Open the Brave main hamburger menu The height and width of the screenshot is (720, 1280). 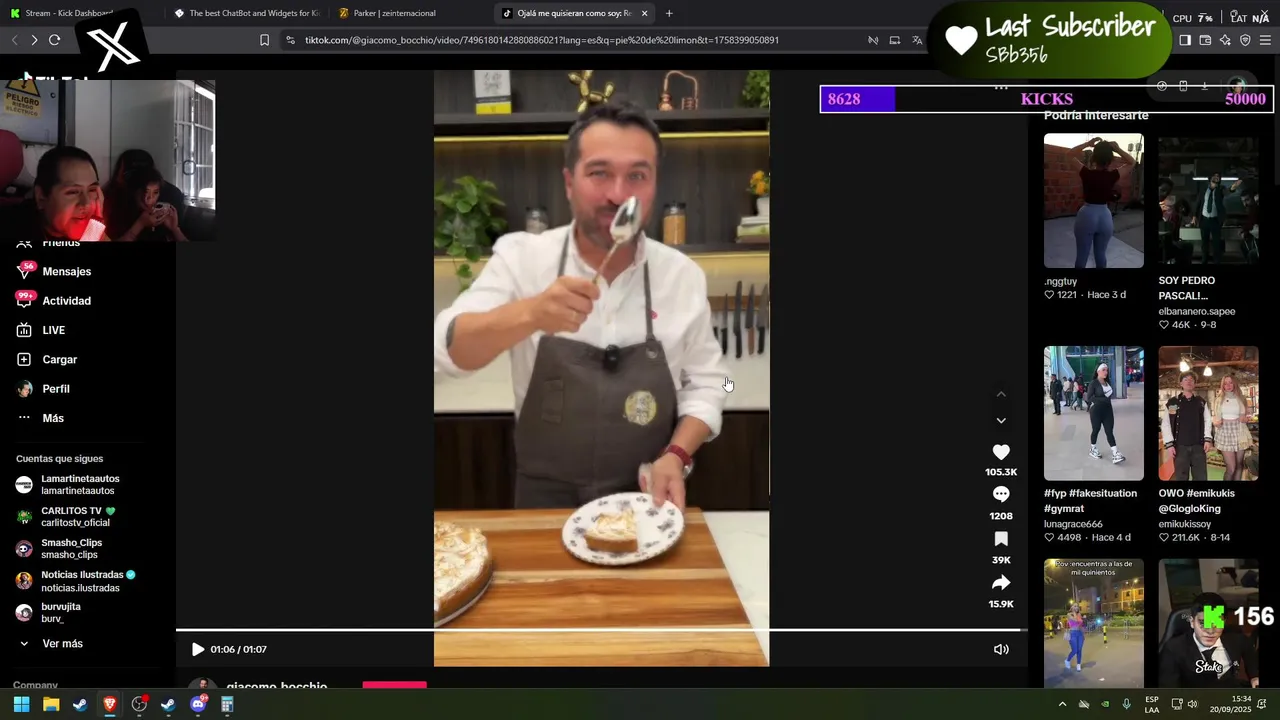click(x=1266, y=40)
